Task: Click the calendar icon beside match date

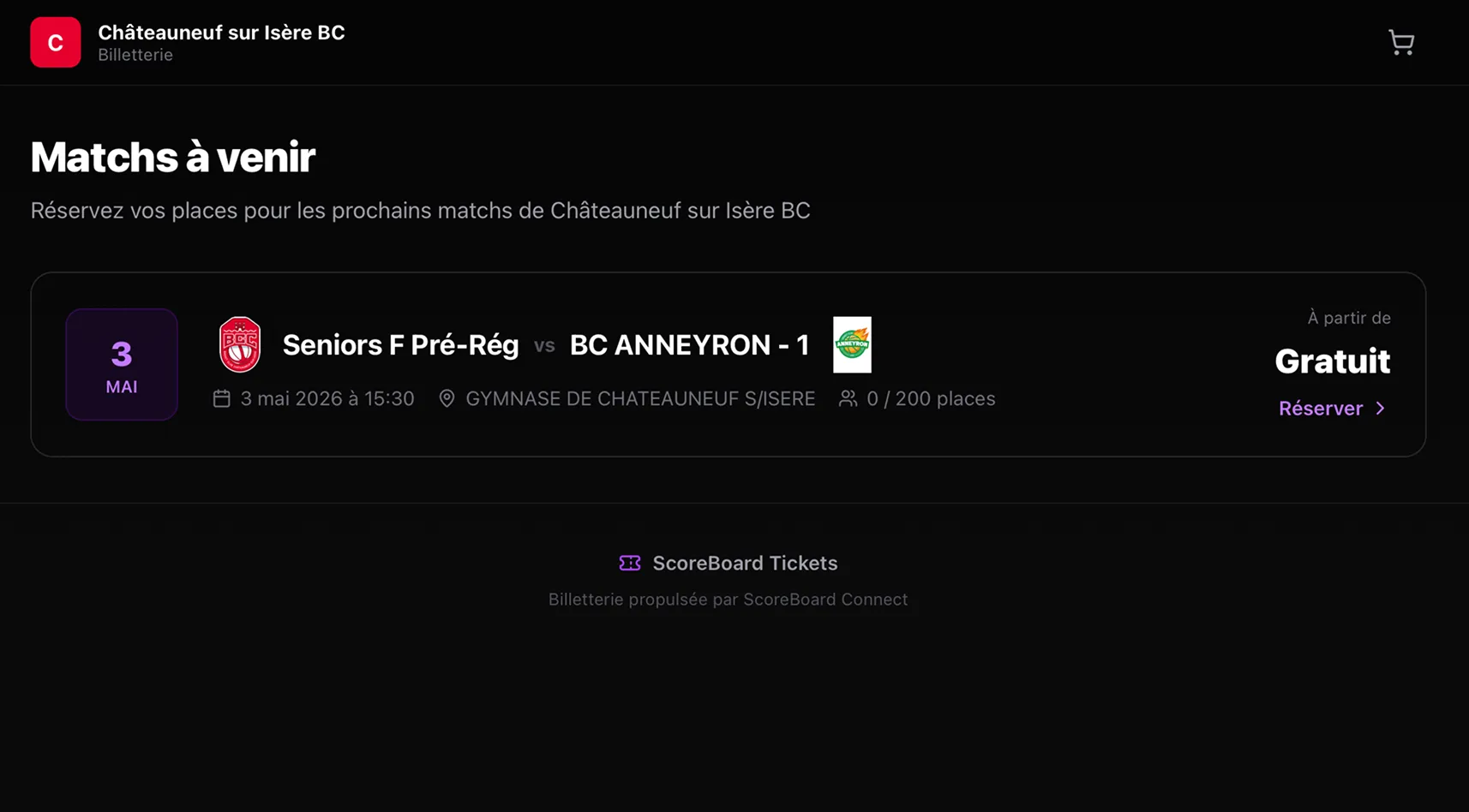Action: coord(222,398)
